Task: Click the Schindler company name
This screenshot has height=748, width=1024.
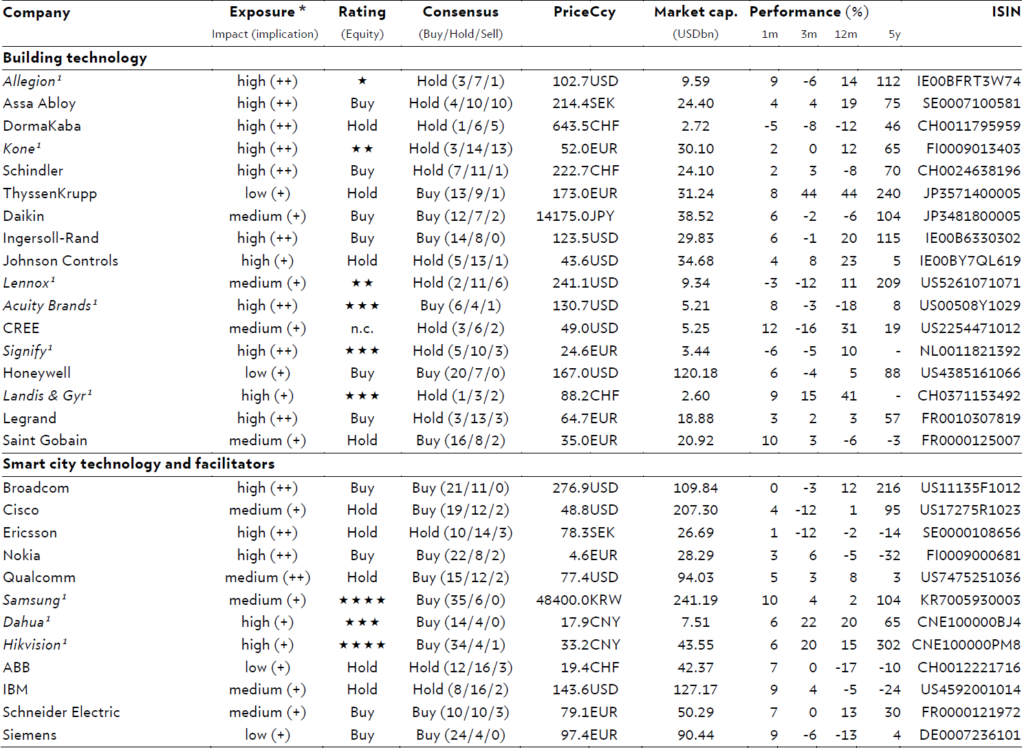Action: [33, 171]
